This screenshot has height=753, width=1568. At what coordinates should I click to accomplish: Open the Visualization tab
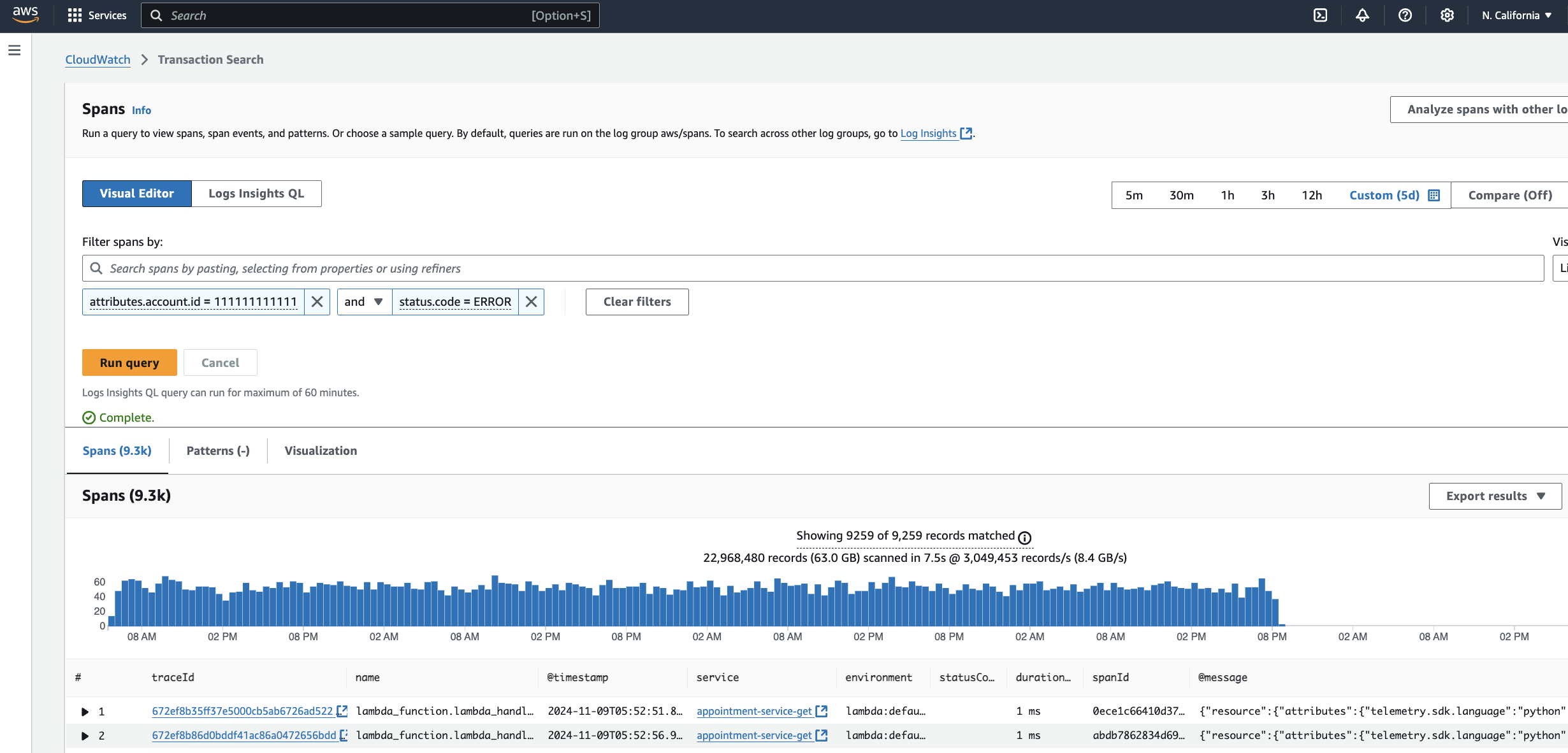(321, 451)
